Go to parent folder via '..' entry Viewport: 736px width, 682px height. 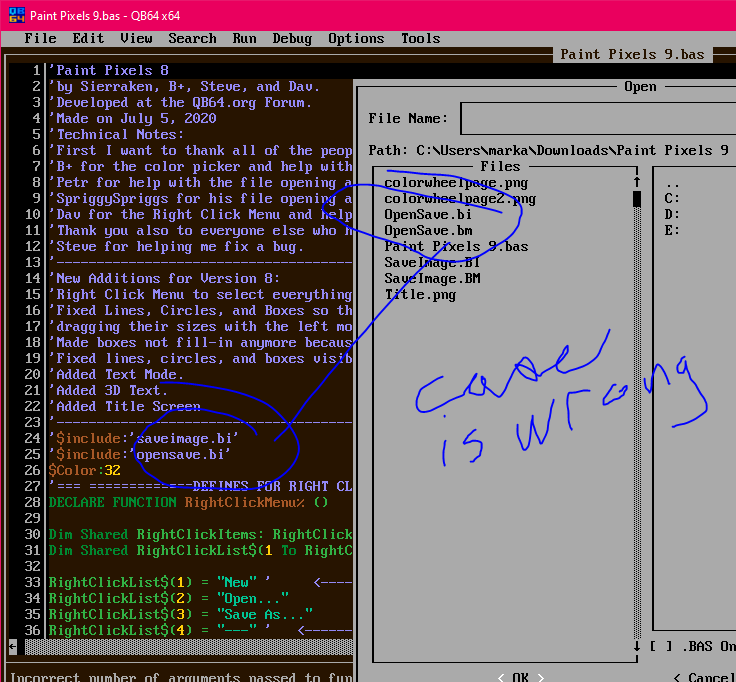[x=672, y=182]
